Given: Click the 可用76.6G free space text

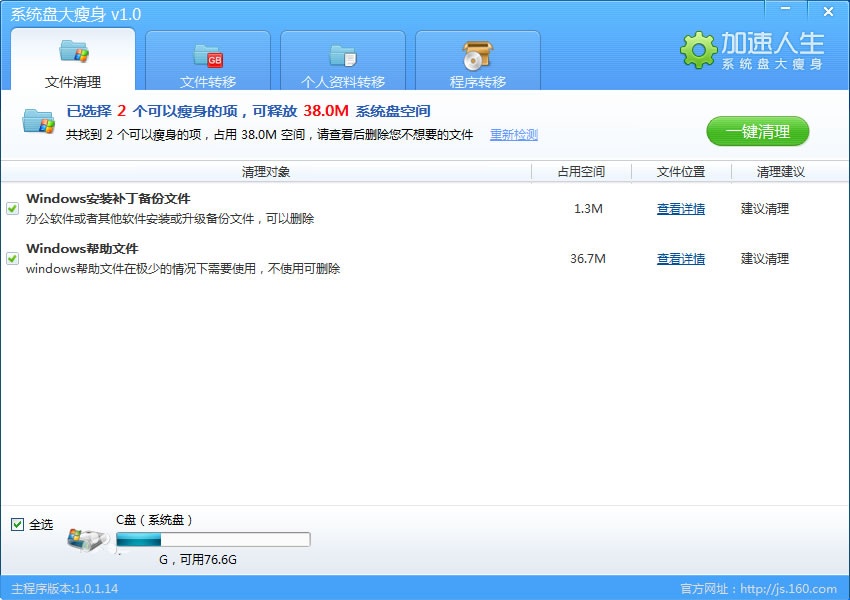Looking at the screenshot, I should click(x=208, y=559).
